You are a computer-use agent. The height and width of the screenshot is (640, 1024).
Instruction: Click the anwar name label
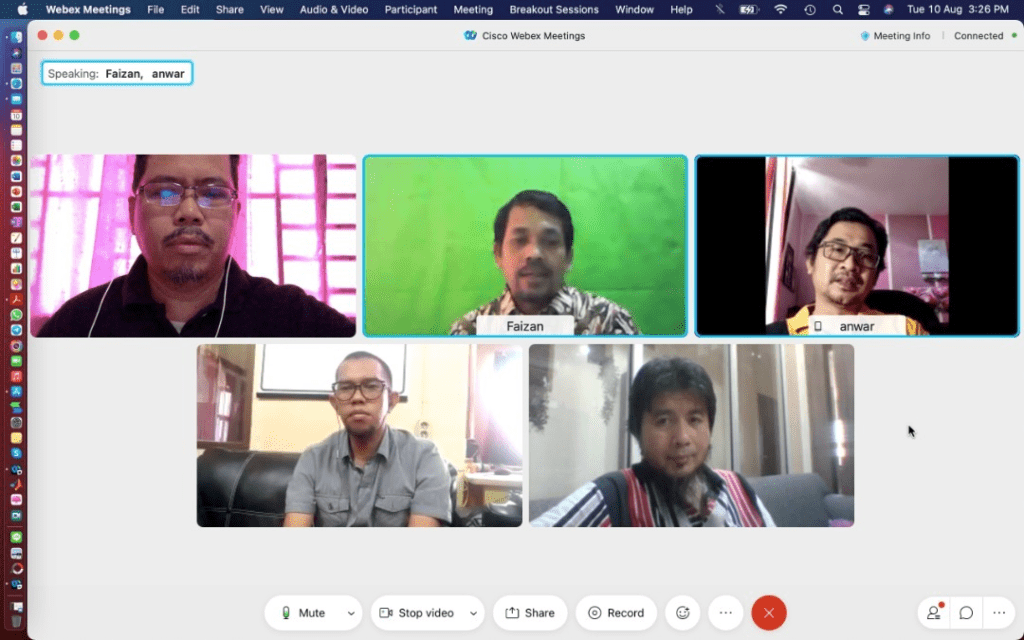click(x=857, y=326)
